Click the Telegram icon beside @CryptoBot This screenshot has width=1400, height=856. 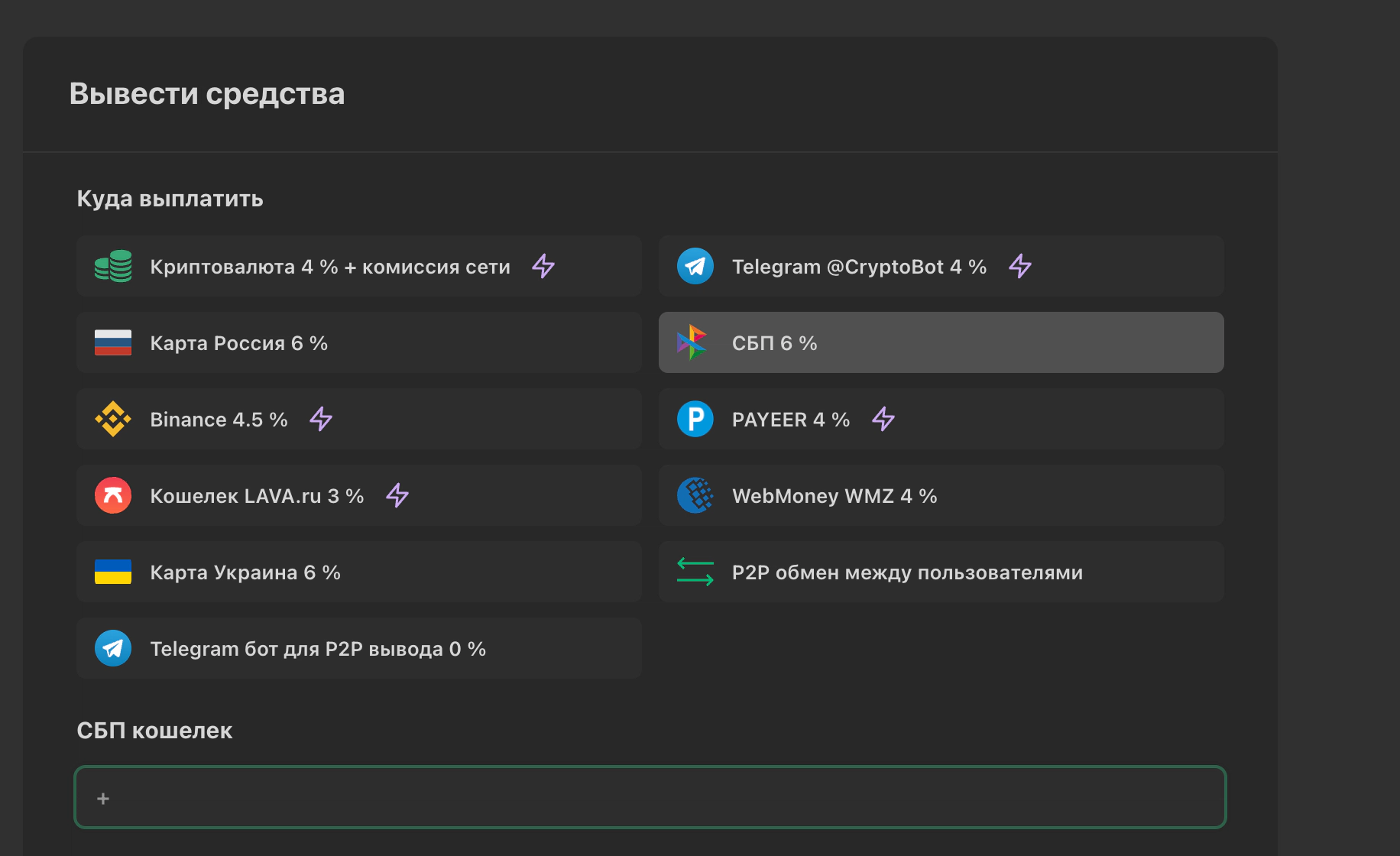[695, 266]
